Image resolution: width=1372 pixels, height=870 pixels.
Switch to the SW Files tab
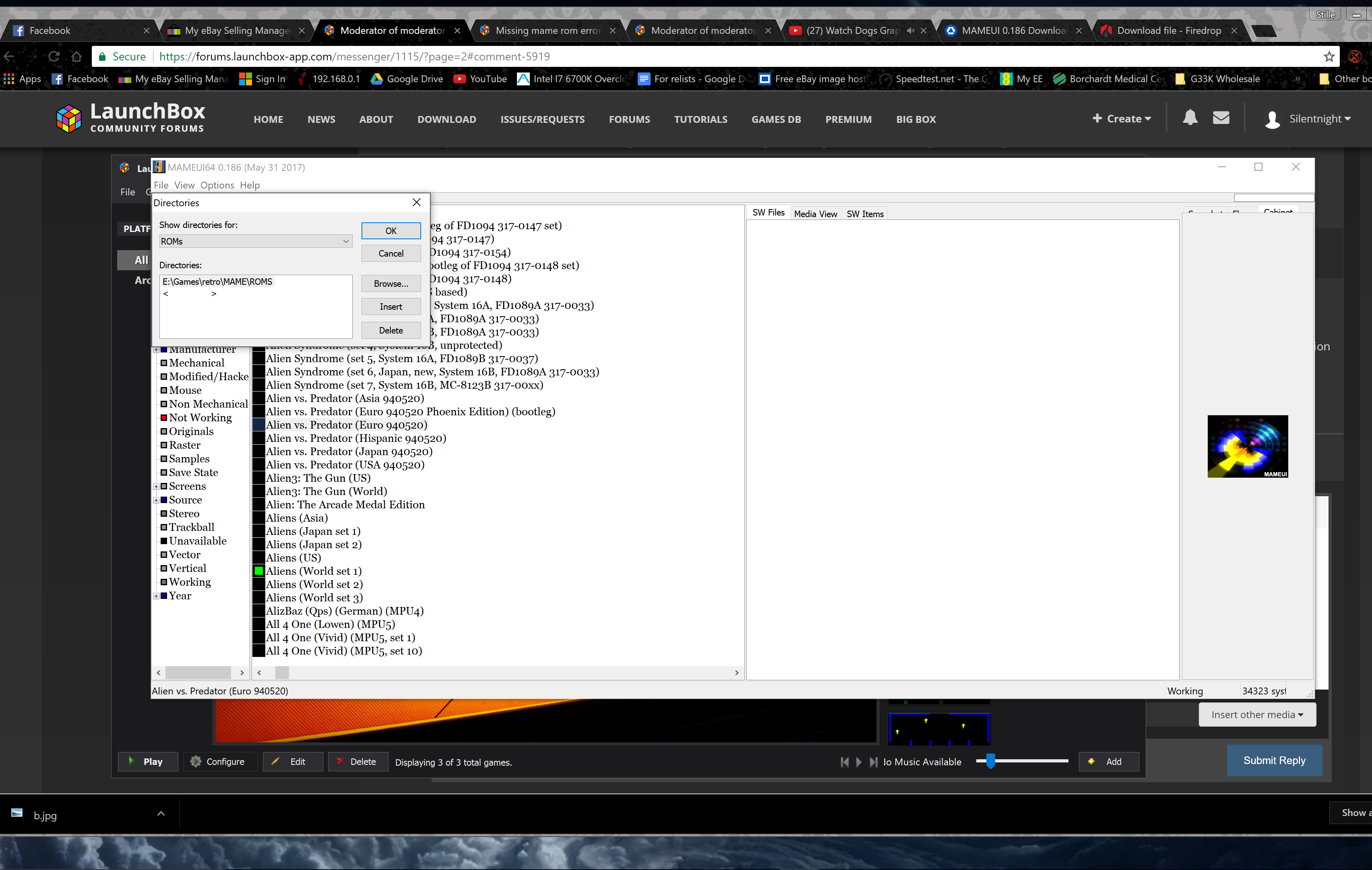click(768, 213)
